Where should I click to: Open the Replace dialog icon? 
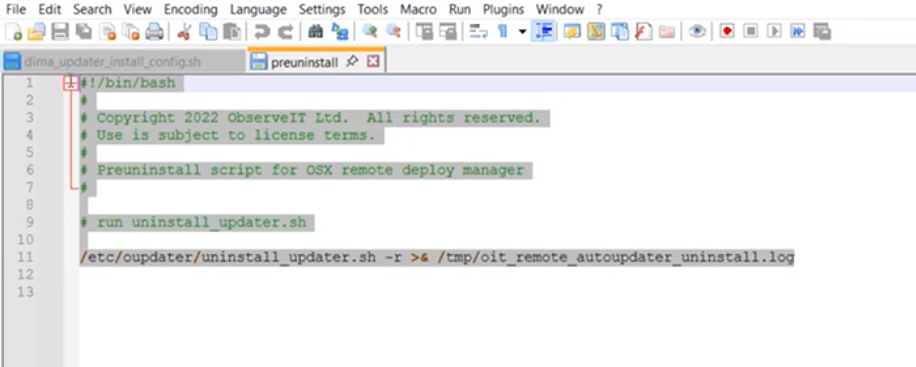pyautogui.click(x=339, y=32)
